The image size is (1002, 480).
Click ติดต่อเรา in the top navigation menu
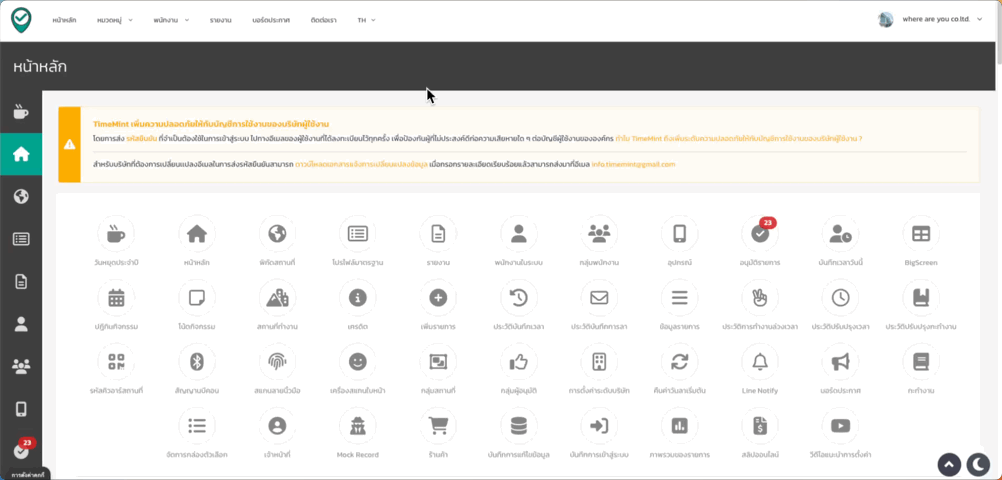pos(323,20)
